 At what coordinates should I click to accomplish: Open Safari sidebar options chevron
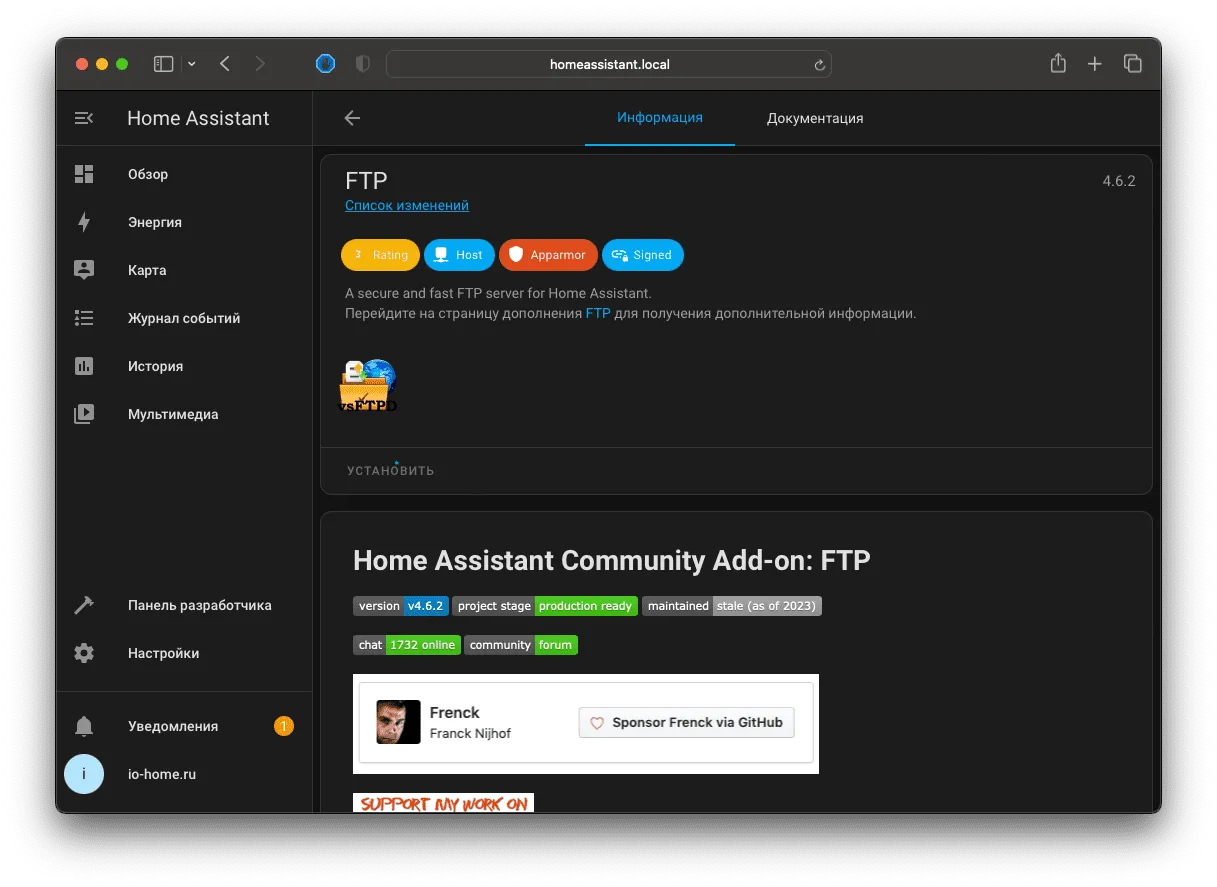(x=191, y=64)
